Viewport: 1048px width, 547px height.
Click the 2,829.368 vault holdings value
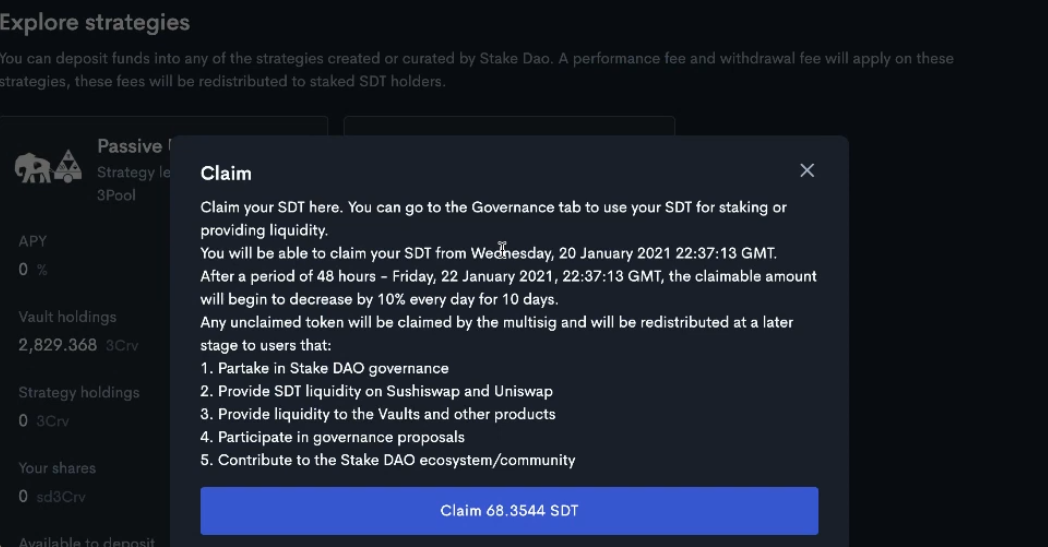(57, 345)
